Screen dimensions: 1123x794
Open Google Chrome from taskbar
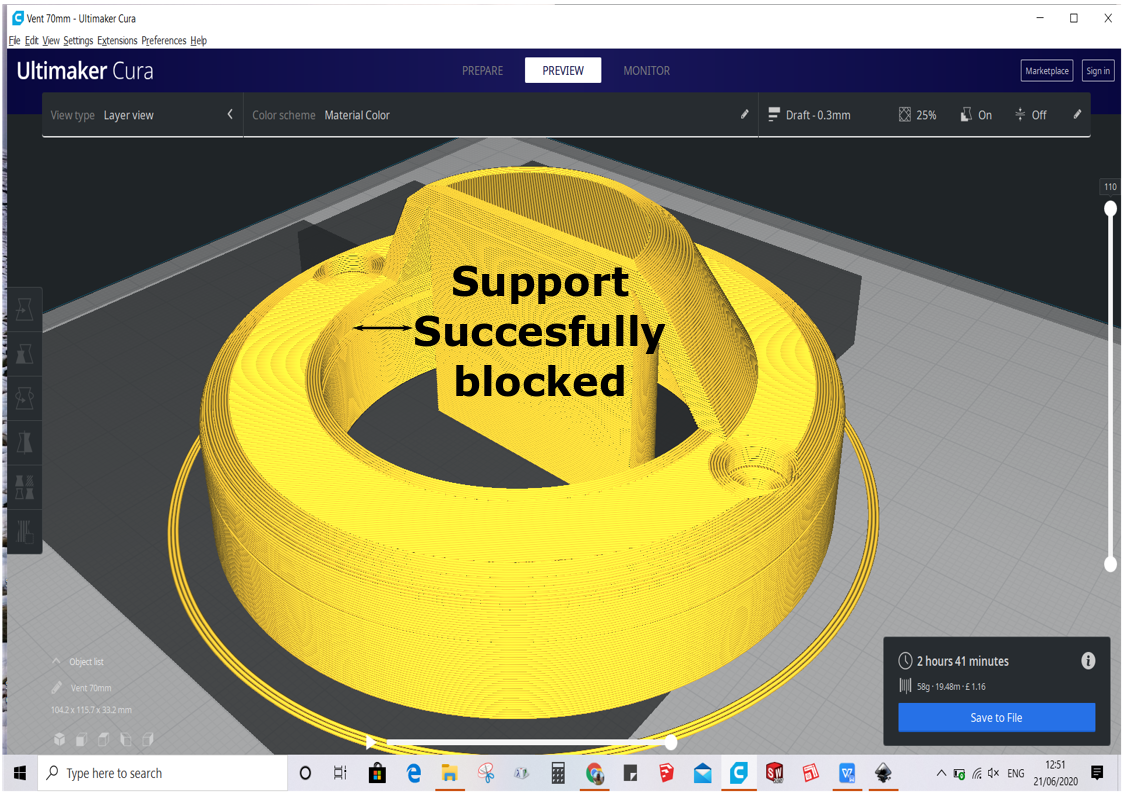594,773
